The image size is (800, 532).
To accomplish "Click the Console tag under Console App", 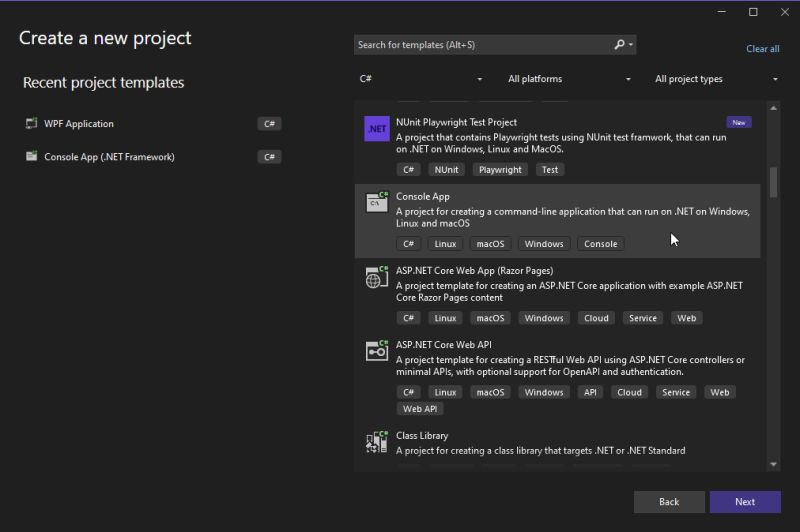I will point(601,244).
